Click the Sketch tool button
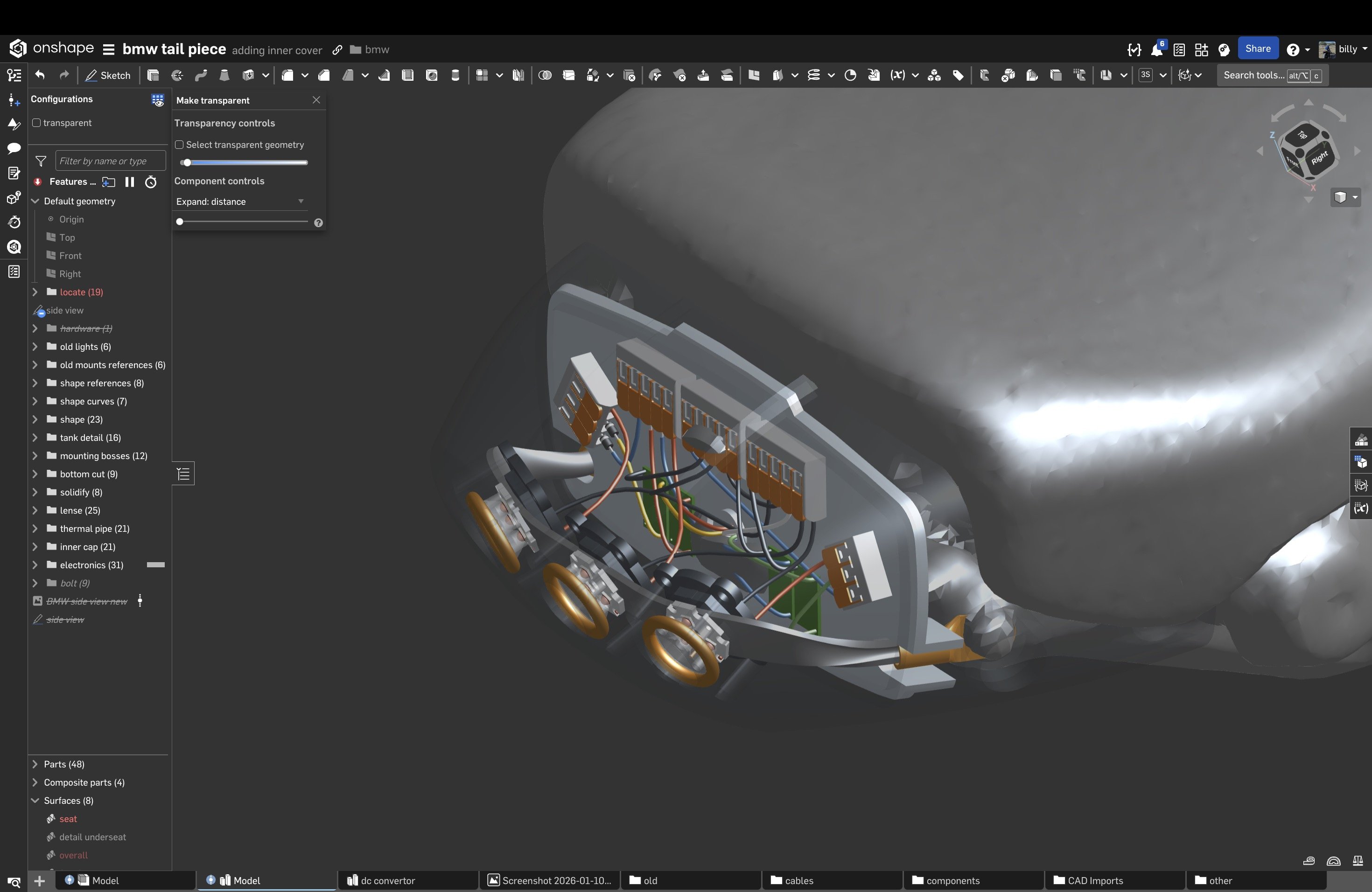Image resolution: width=1372 pixels, height=892 pixels. (108, 76)
